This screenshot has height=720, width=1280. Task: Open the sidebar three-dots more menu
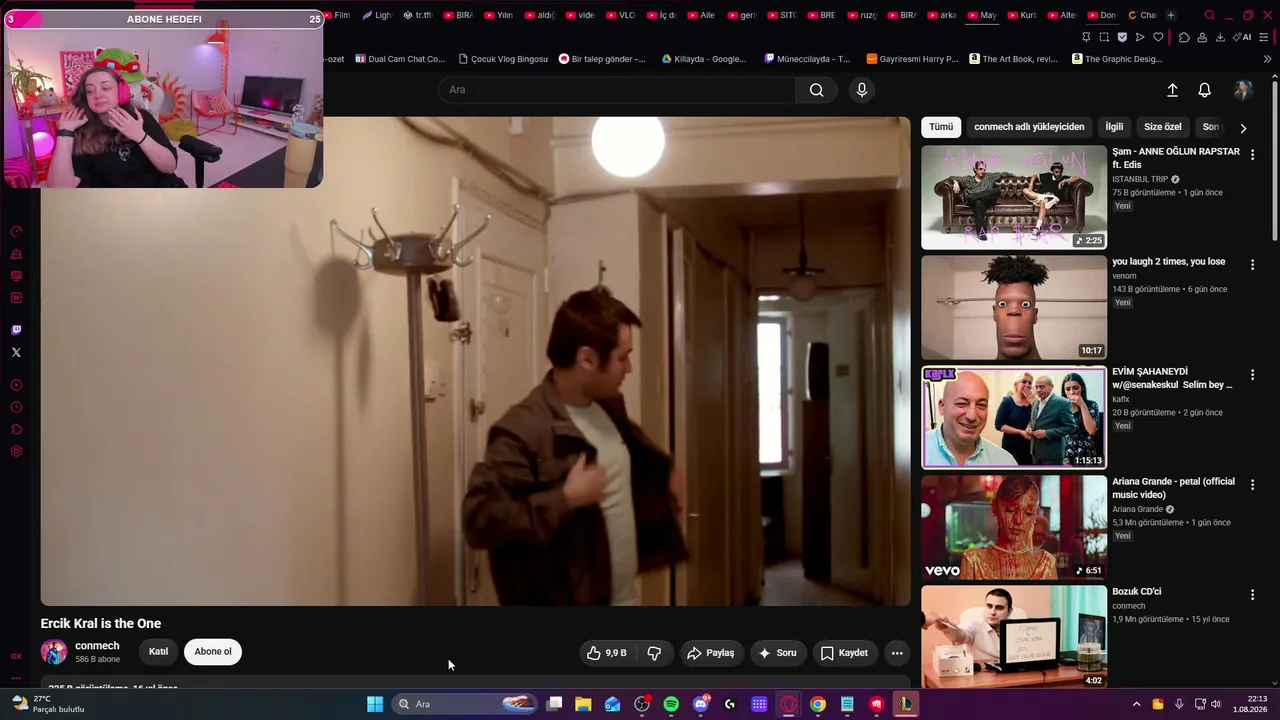(16, 678)
